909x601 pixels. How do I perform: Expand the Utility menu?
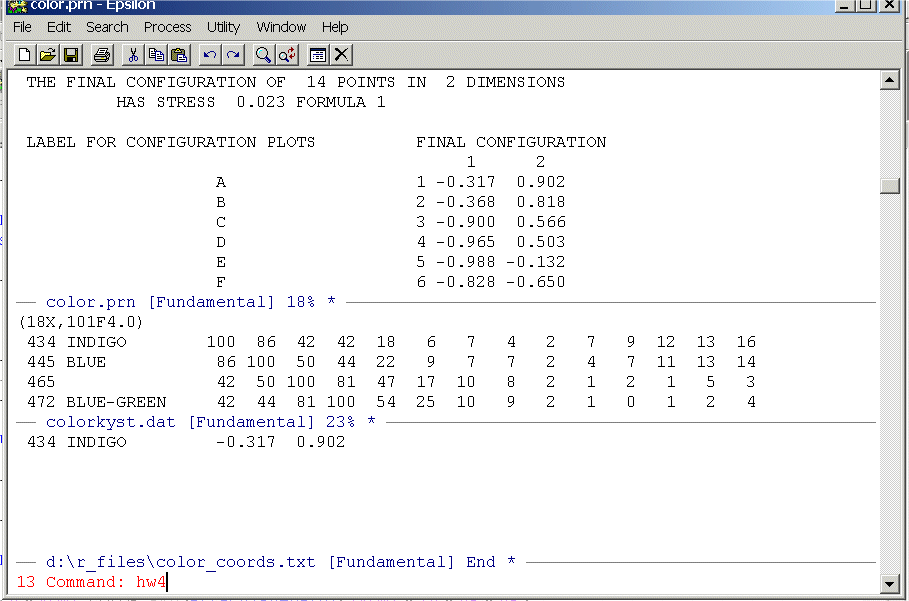(x=223, y=27)
